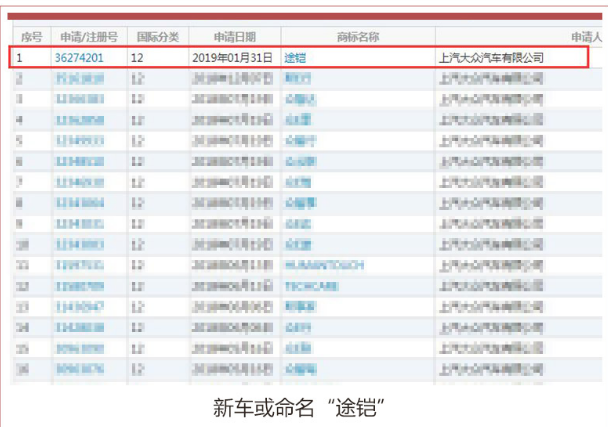Open registration number link 36274201
This screenshot has height=427, width=608.
pos(79,58)
